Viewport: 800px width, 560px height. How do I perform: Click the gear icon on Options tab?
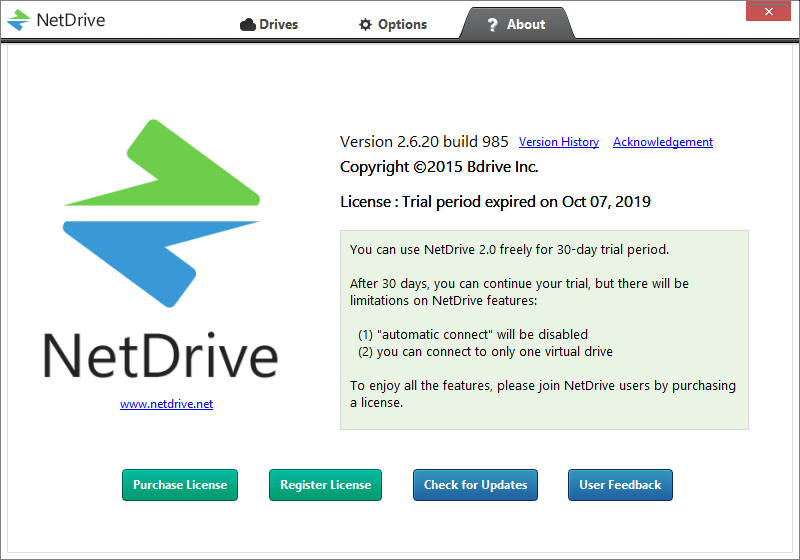point(365,24)
